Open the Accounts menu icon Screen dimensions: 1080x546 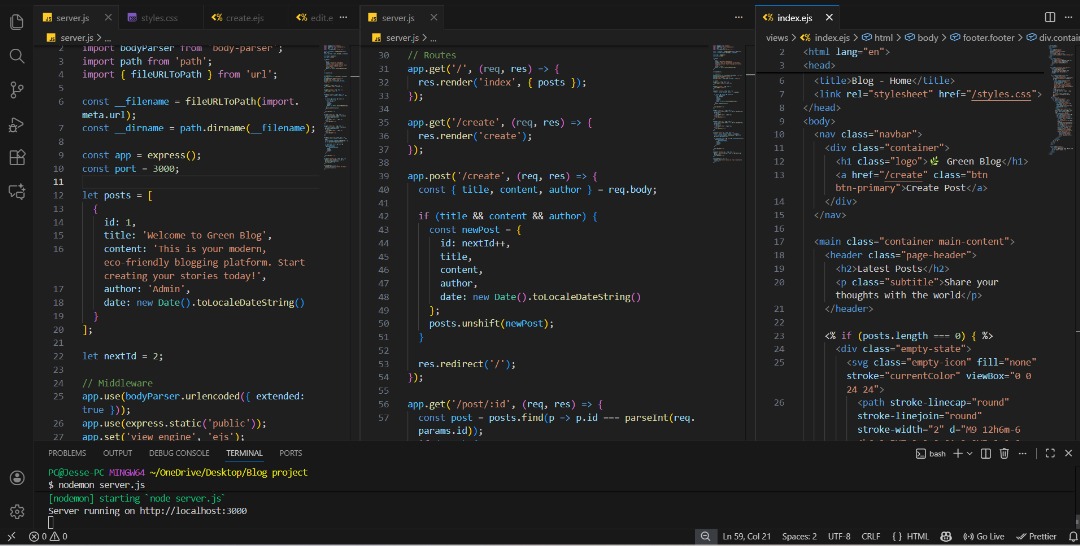pos(17,478)
